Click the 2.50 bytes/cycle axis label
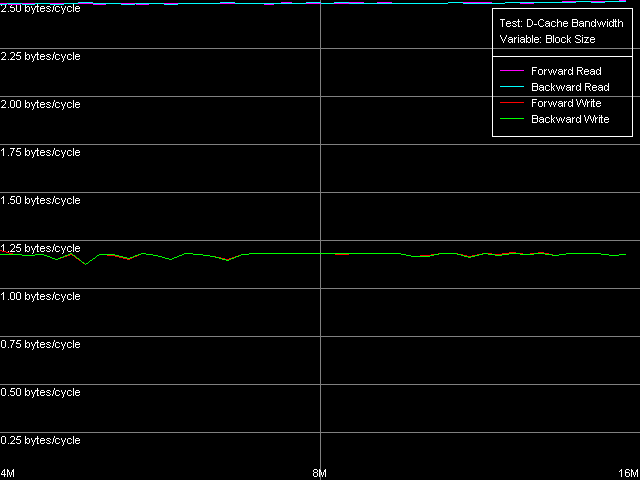Screen dimensions: 640x480 [40, 9]
